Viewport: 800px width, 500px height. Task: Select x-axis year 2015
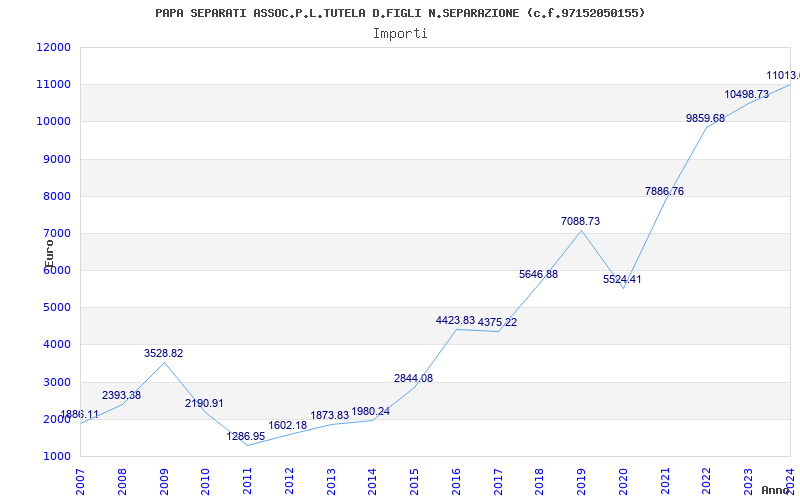[x=414, y=482]
